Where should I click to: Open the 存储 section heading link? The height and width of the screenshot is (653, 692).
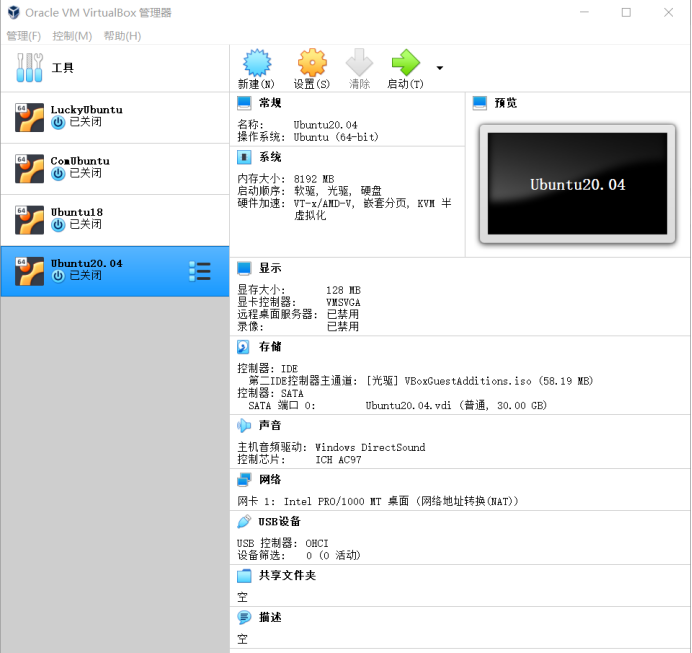pos(270,347)
